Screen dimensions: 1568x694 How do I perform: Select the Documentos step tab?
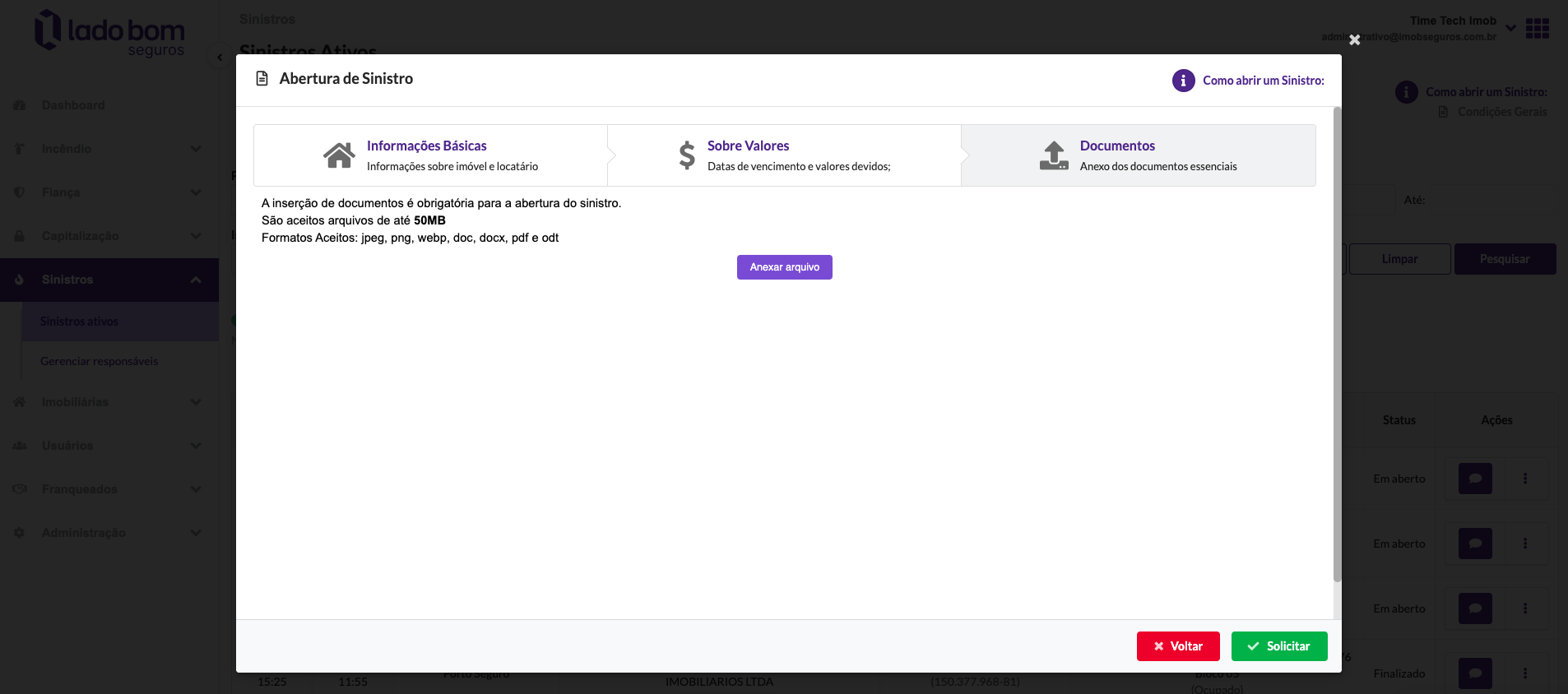[1139, 155]
